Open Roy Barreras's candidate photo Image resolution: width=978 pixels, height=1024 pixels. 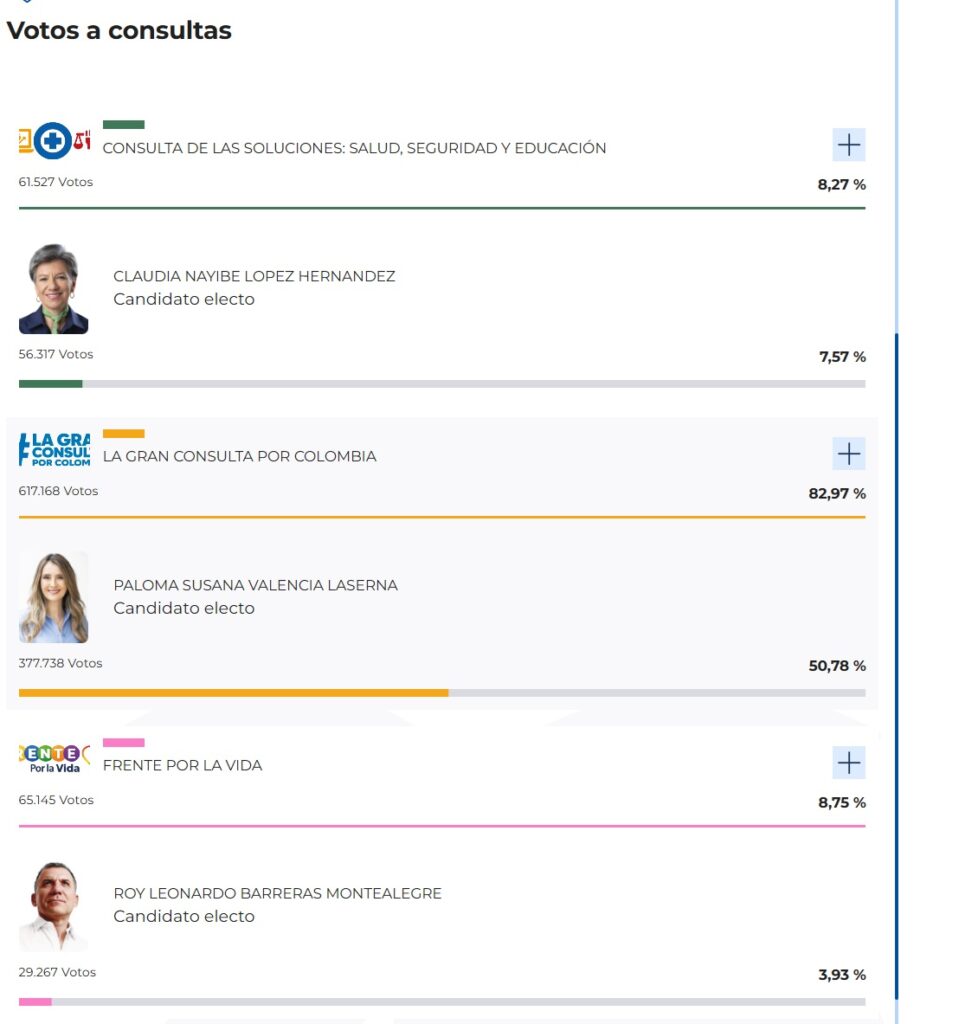(x=53, y=903)
